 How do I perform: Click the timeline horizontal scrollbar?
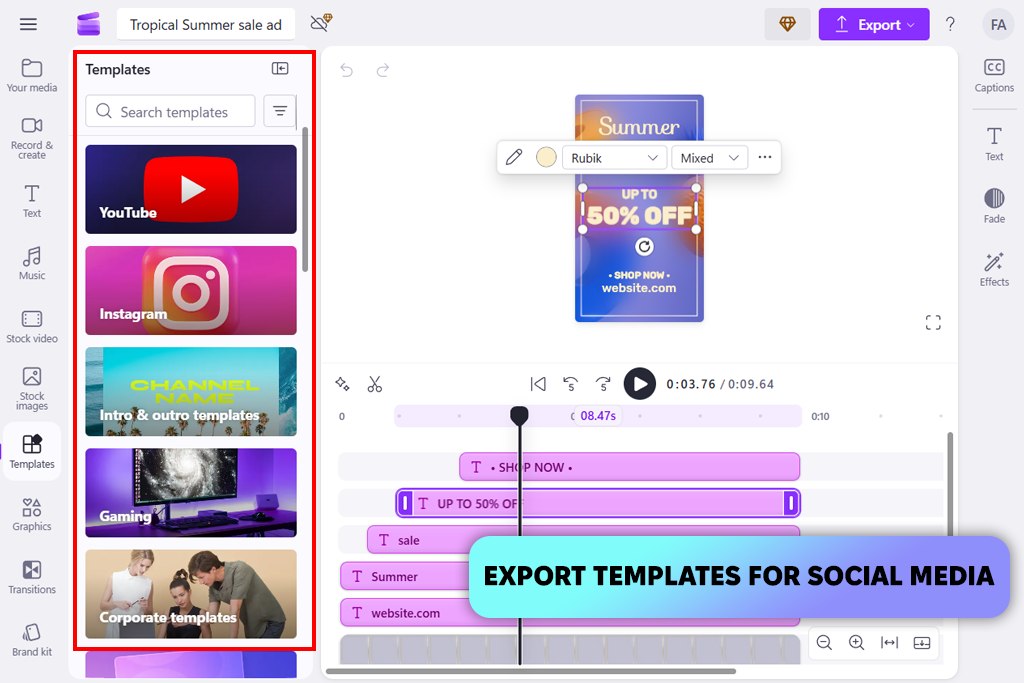click(x=531, y=671)
